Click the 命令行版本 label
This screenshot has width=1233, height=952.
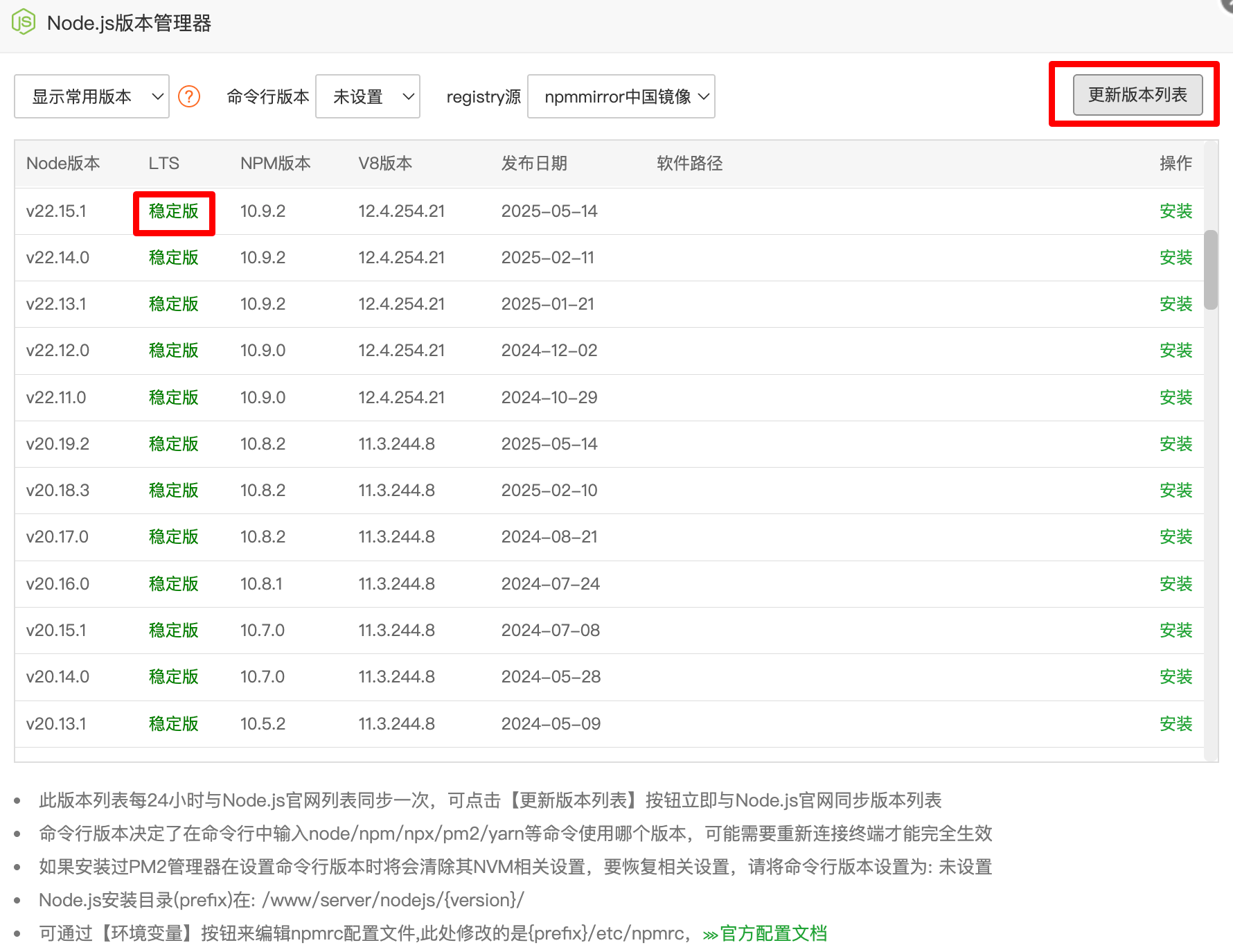point(268,96)
